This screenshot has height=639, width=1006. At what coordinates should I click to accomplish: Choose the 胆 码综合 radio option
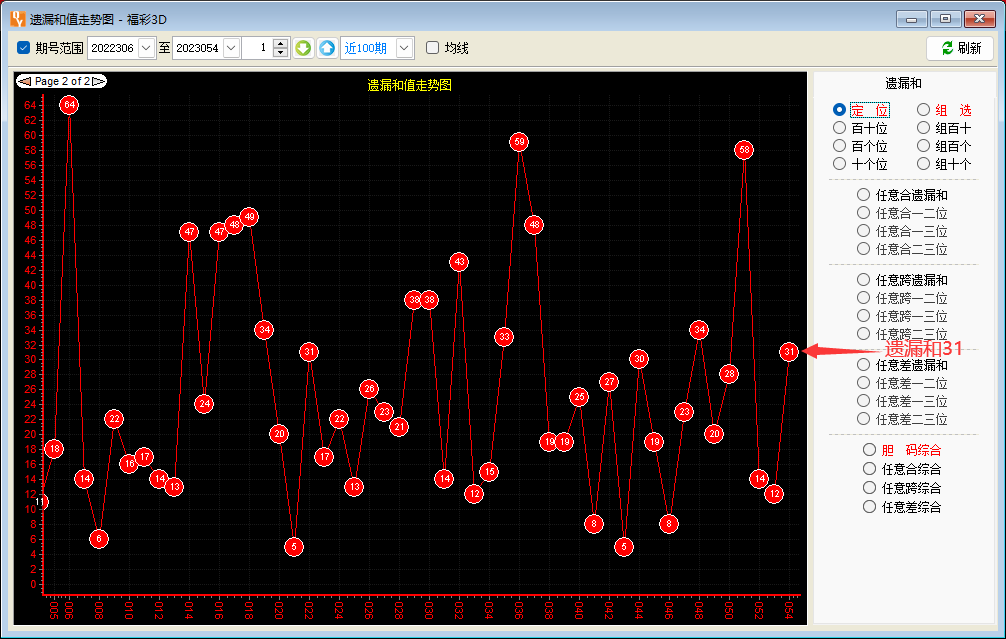click(x=870, y=450)
